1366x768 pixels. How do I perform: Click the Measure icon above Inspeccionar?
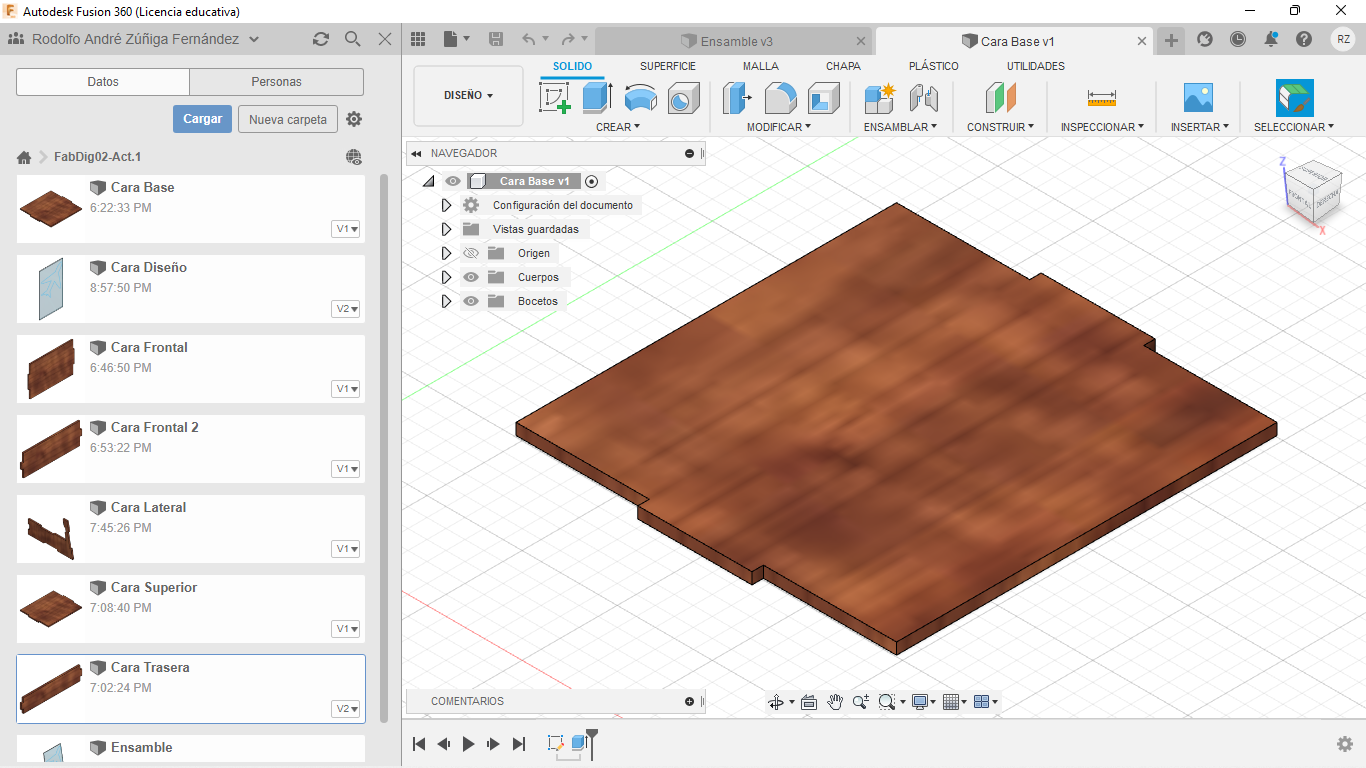pyautogui.click(x=1101, y=98)
